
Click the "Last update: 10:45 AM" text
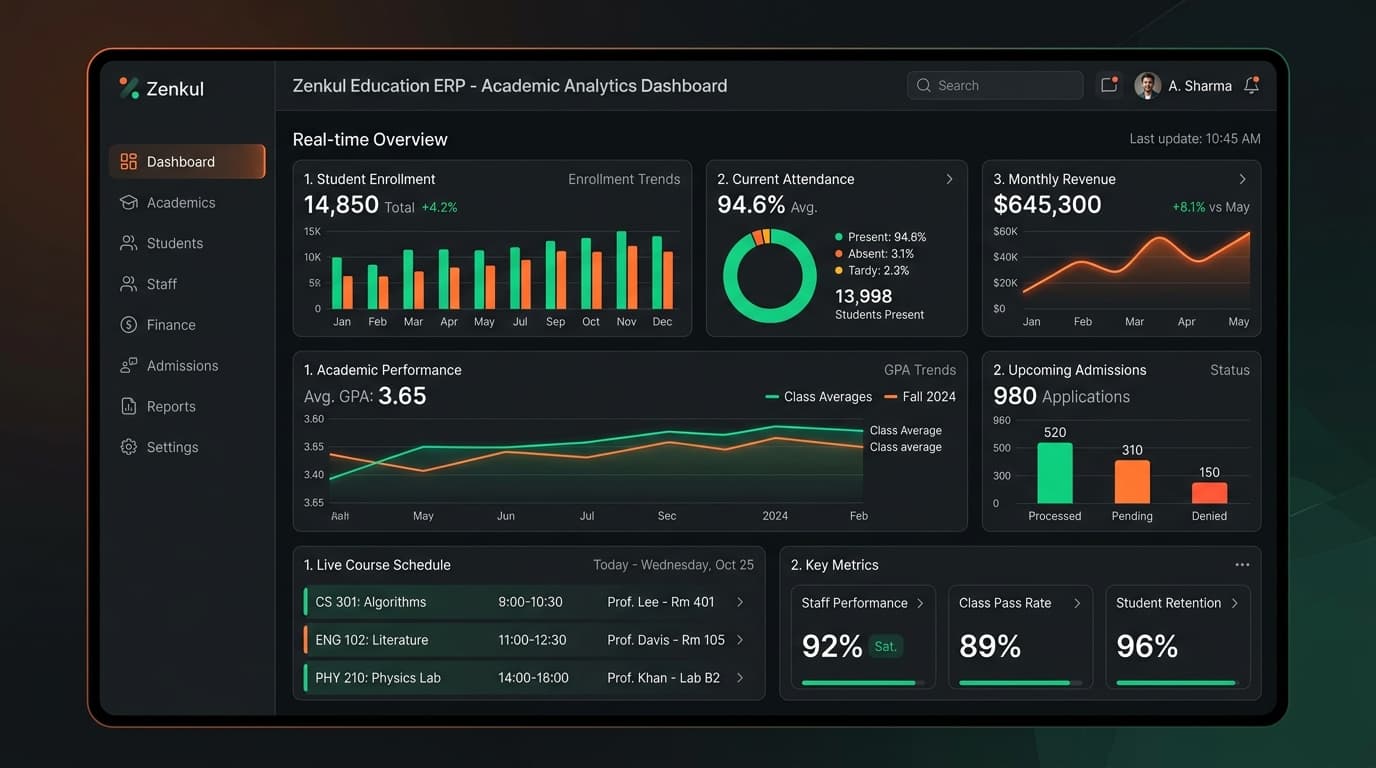[1195, 139]
